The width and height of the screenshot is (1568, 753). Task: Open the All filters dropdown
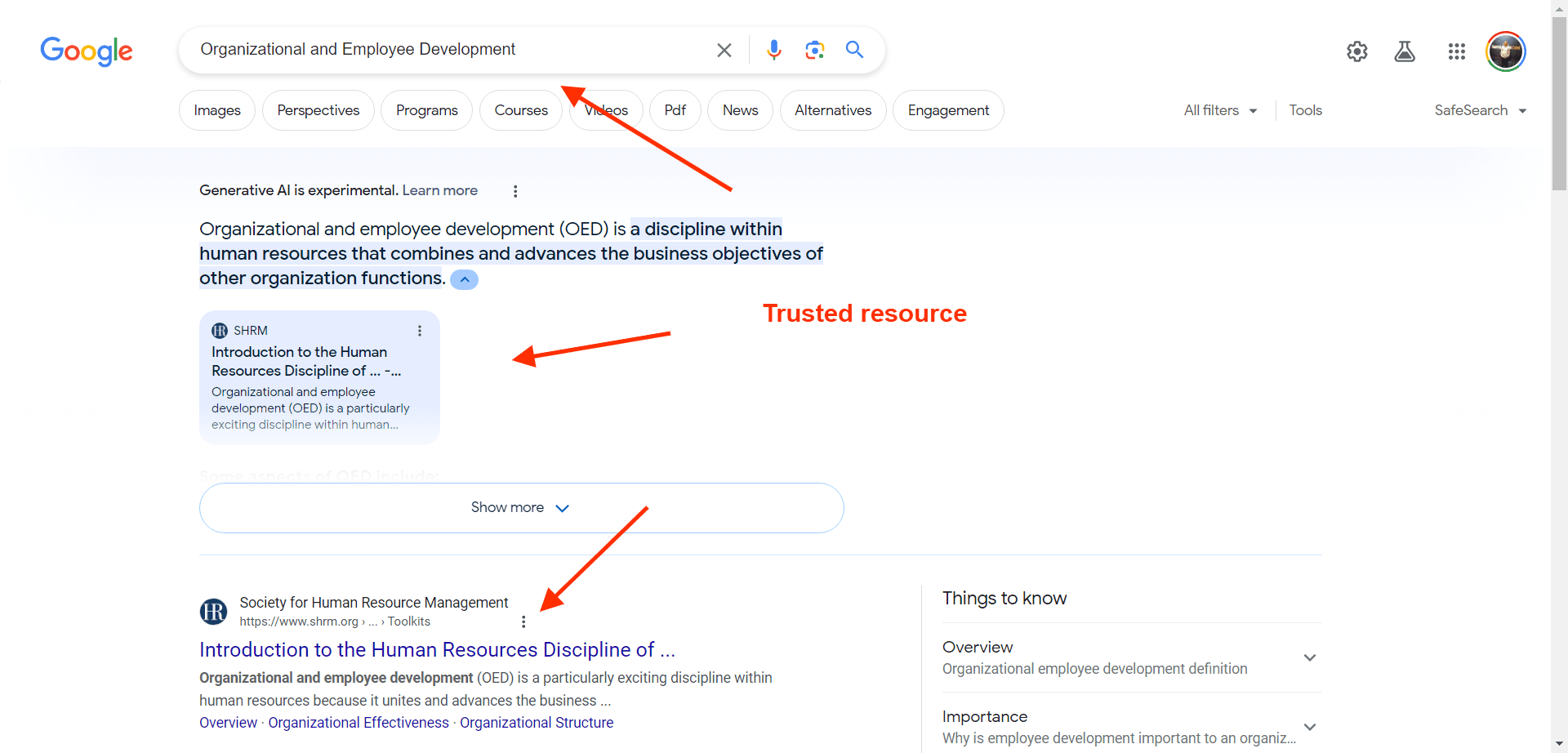coord(1220,110)
